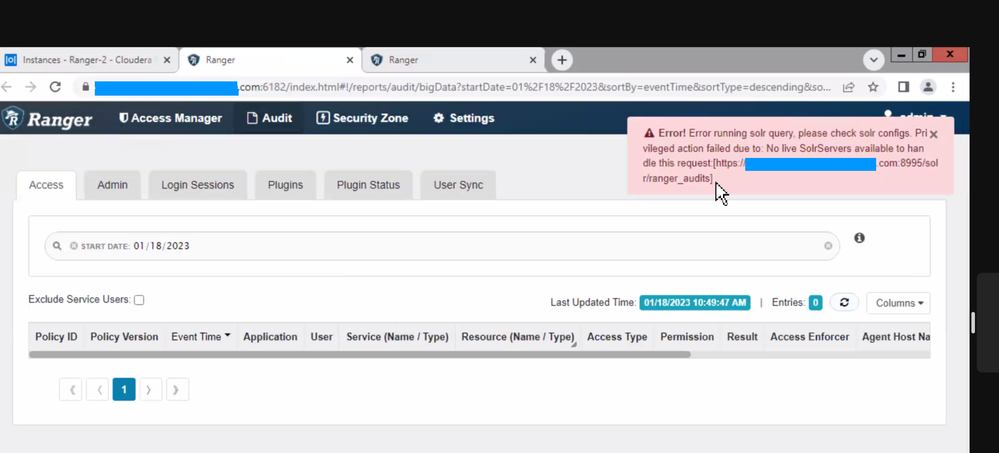The image size is (999, 453).
Task: Toggle Exclude Service Users checkbox
Action: [139, 299]
